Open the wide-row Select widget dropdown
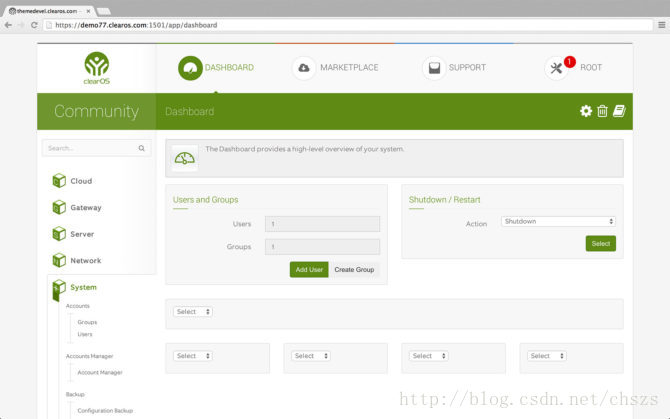Image resolution: width=670 pixels, height=419 pixels. coord(193,312)
